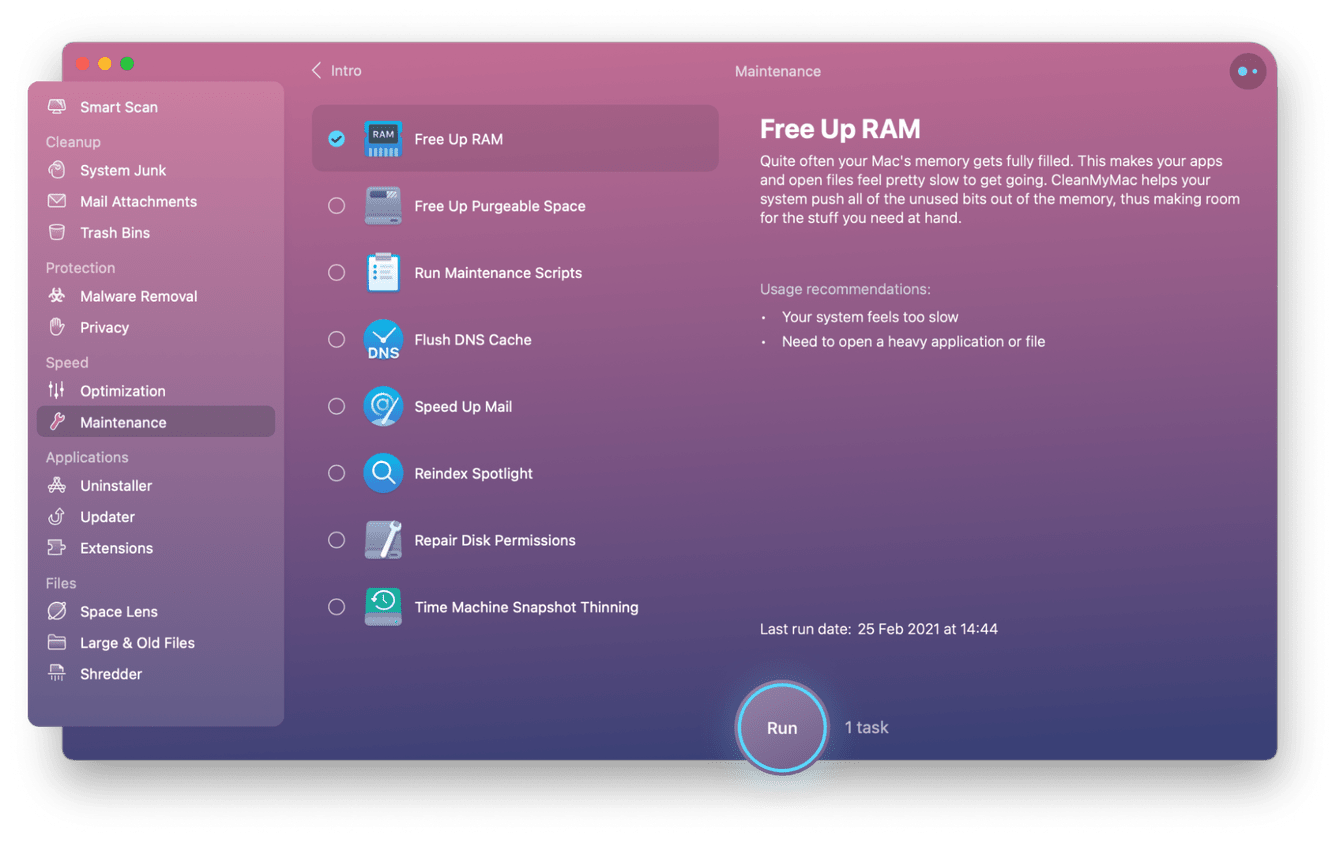Click the Repair Disk Permissions wrench icon
The image size is (1340, 843).
[383, 540]
